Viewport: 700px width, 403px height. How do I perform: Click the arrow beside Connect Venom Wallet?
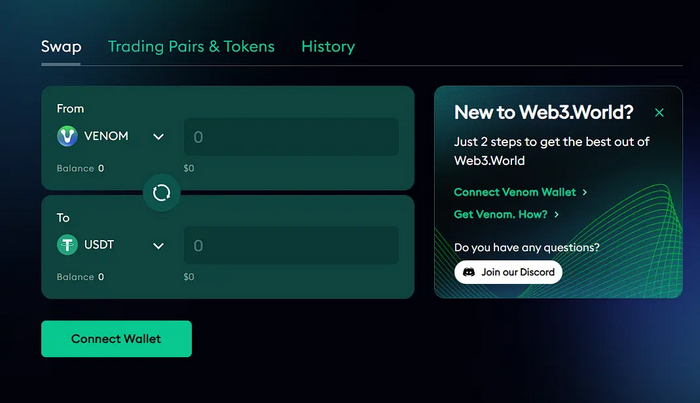585,192
